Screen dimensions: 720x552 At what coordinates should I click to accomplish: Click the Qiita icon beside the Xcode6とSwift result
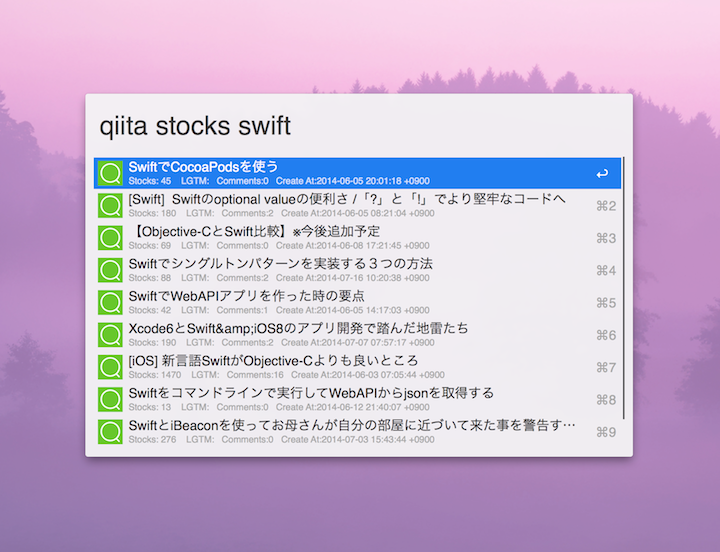pyautogui.click(x=110, y=335)
